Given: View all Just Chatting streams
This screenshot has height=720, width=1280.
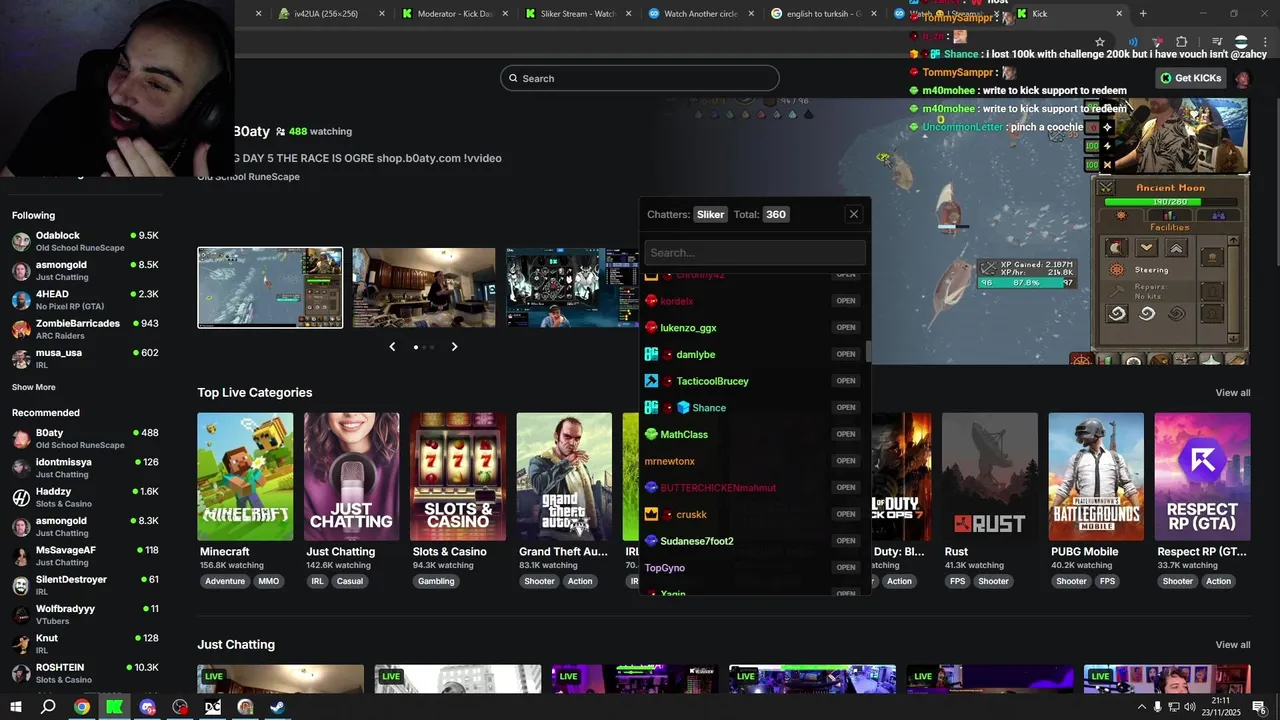Looking at the screenshot, I should coord(1233,645).
